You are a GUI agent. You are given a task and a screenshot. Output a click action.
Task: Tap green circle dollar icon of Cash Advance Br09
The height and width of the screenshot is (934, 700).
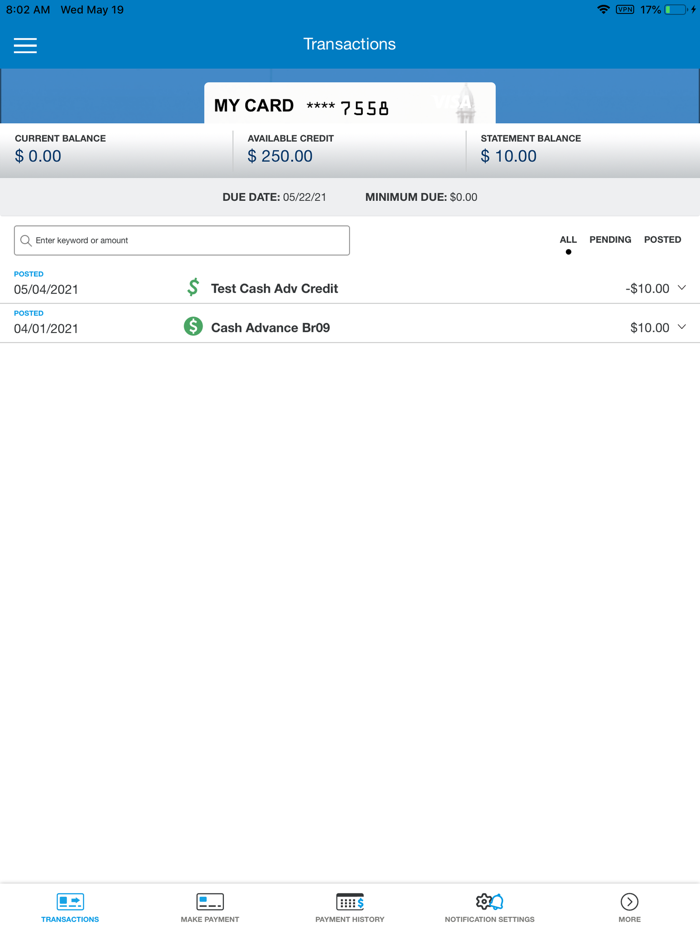pyautogui.click(x=193, y=326)
